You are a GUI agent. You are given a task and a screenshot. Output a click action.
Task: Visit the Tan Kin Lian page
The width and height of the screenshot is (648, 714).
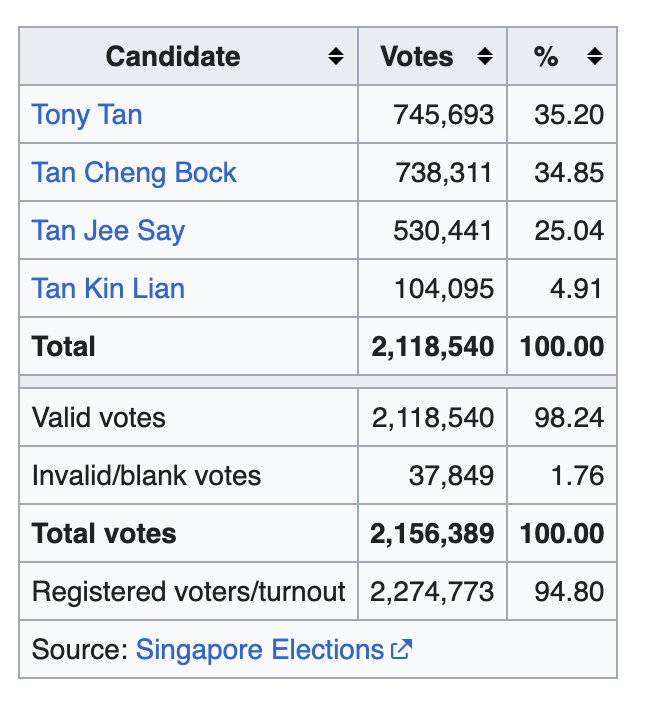pyautogui.click(x=108, y=289)
